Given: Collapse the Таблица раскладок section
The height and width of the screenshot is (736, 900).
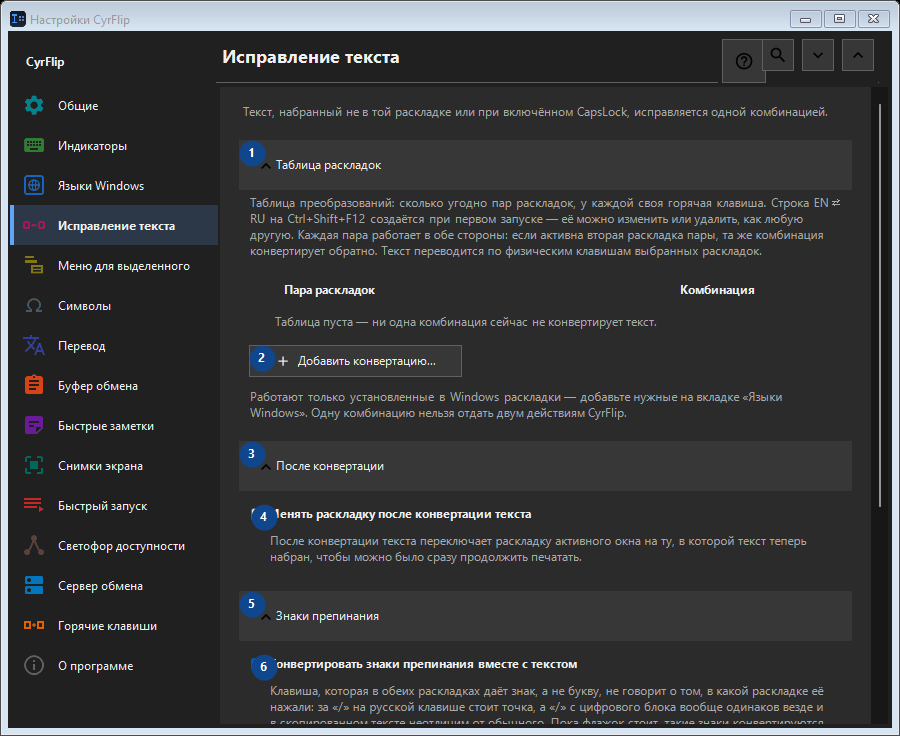Looking at the screenshot, I should click(545, 165).
